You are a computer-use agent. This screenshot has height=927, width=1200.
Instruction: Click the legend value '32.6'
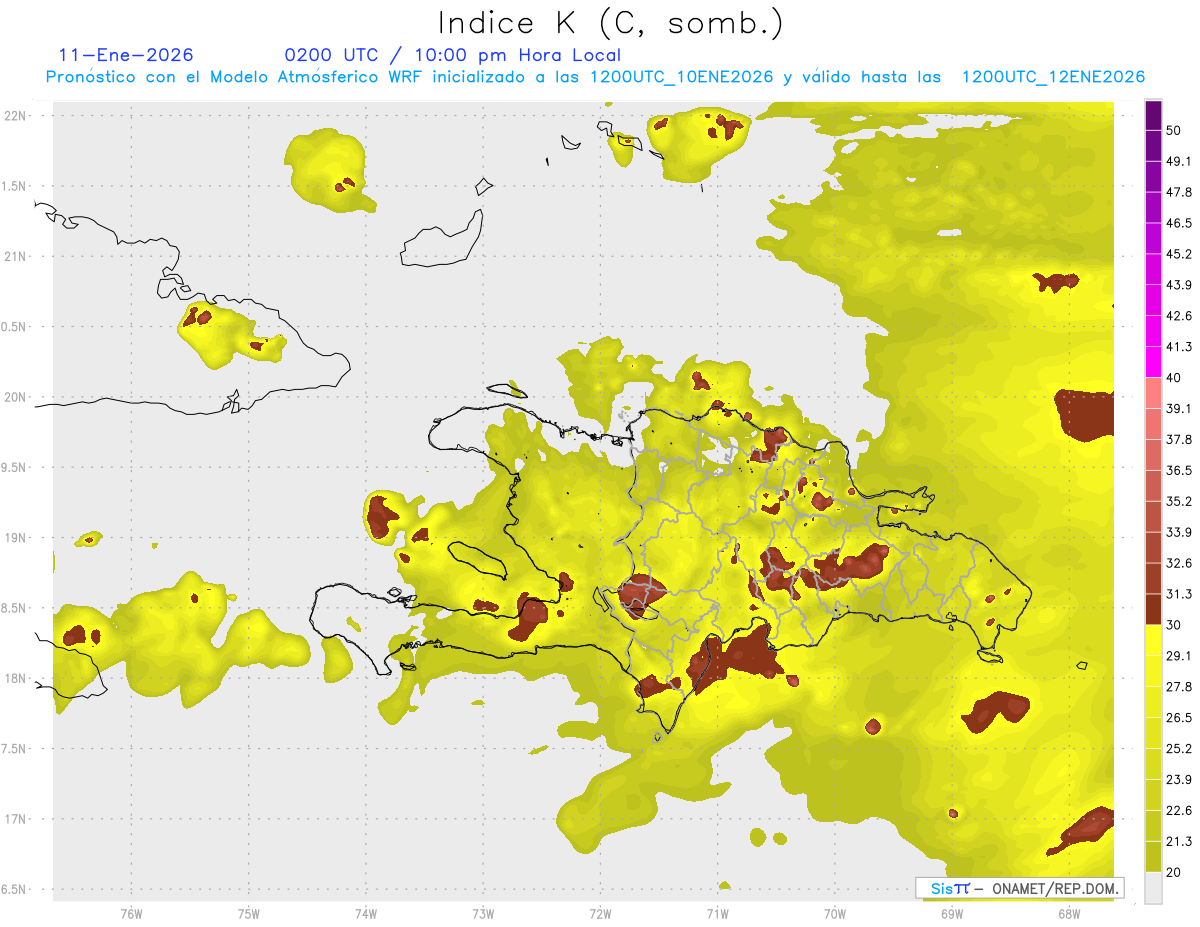coord(1179,563)
